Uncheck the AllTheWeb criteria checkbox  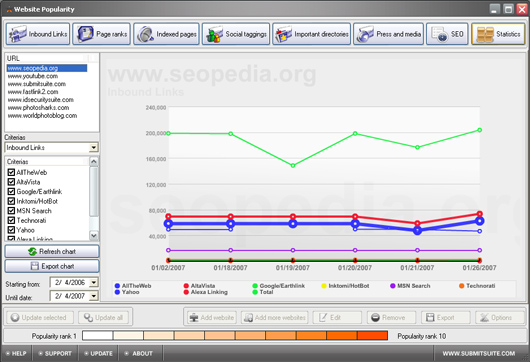(11, 172)
